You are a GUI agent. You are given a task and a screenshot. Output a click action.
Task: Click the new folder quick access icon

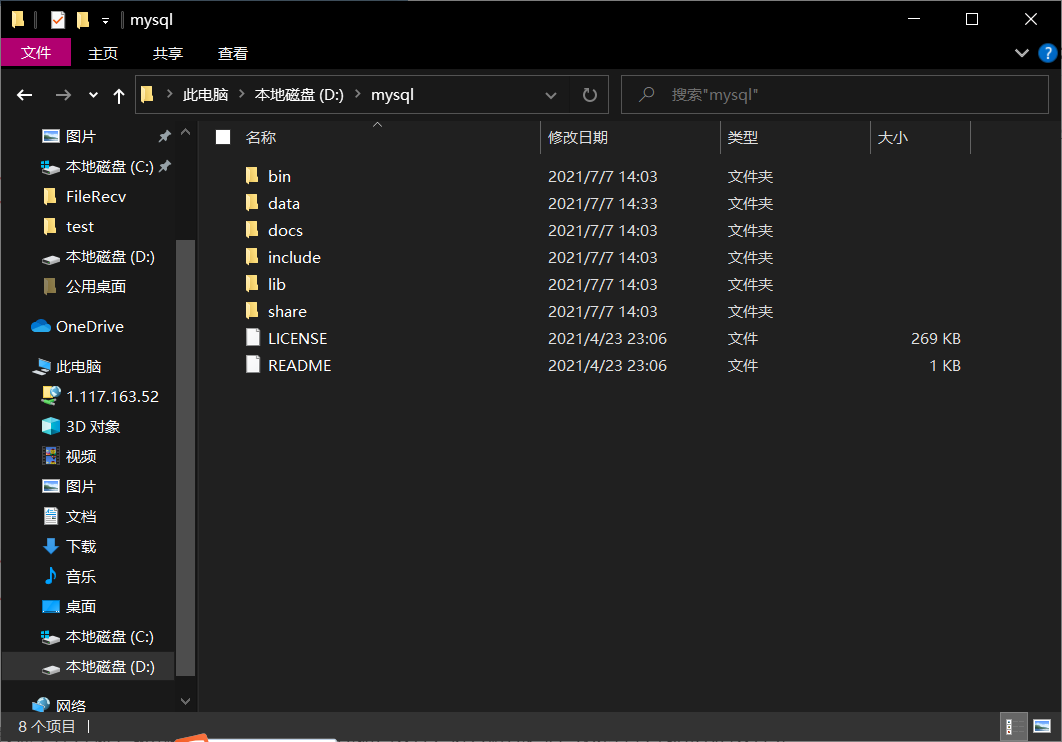pos(83,20)
